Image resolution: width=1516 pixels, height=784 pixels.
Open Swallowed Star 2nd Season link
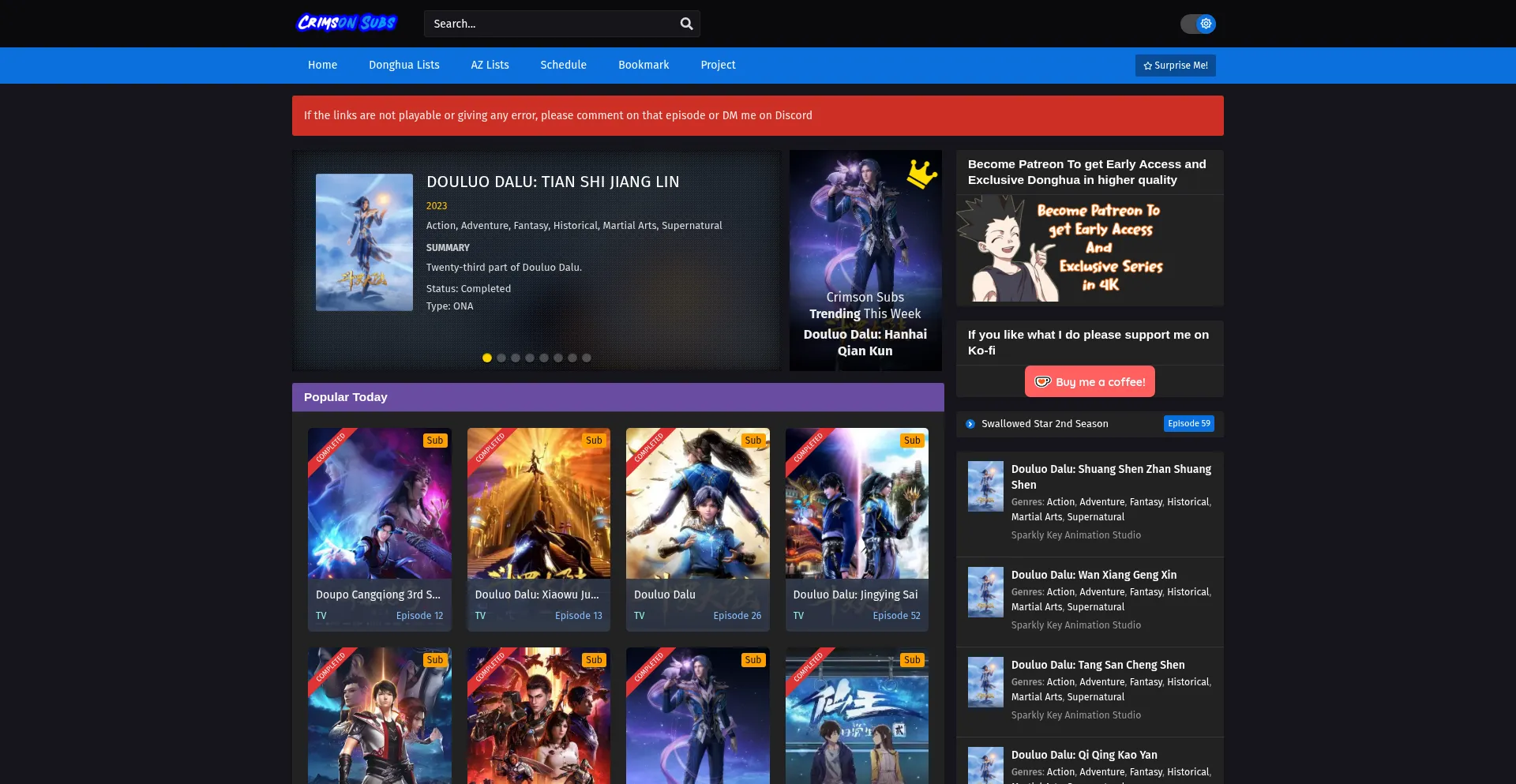1045,424
